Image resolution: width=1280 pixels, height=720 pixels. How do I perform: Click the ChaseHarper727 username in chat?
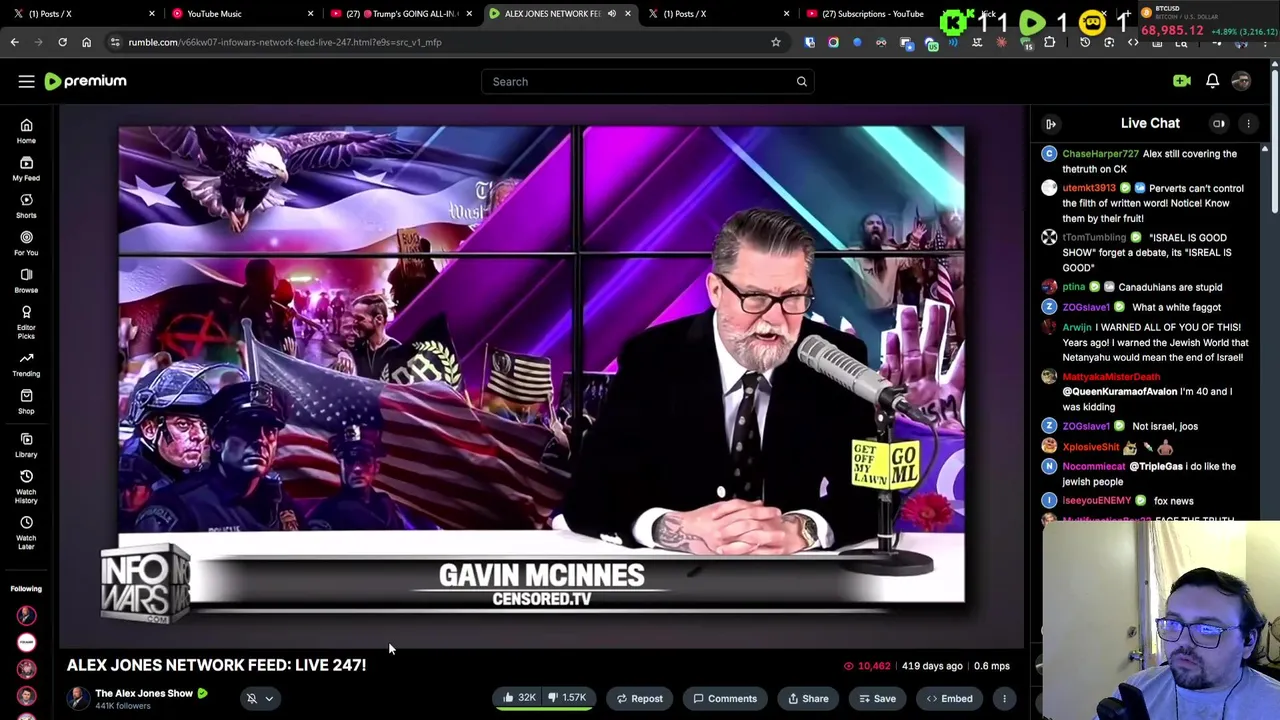[x=1100, y=154]
